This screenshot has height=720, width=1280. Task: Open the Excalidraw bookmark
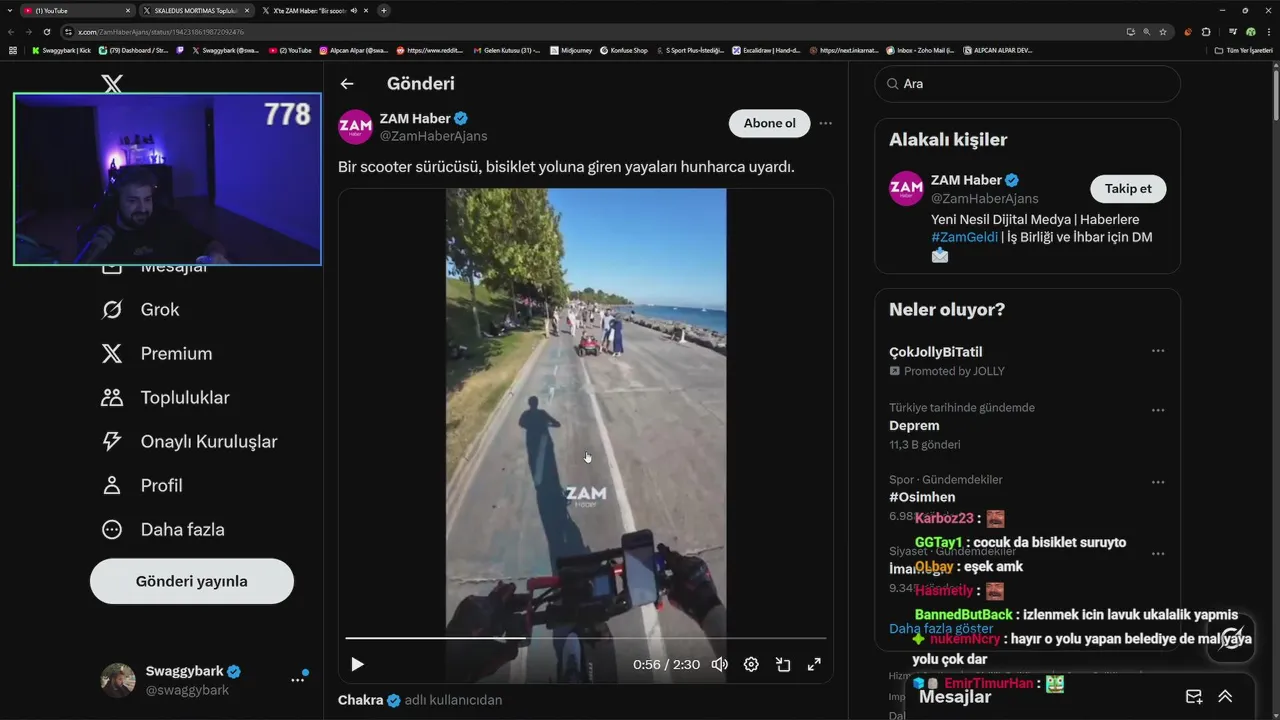767,50
